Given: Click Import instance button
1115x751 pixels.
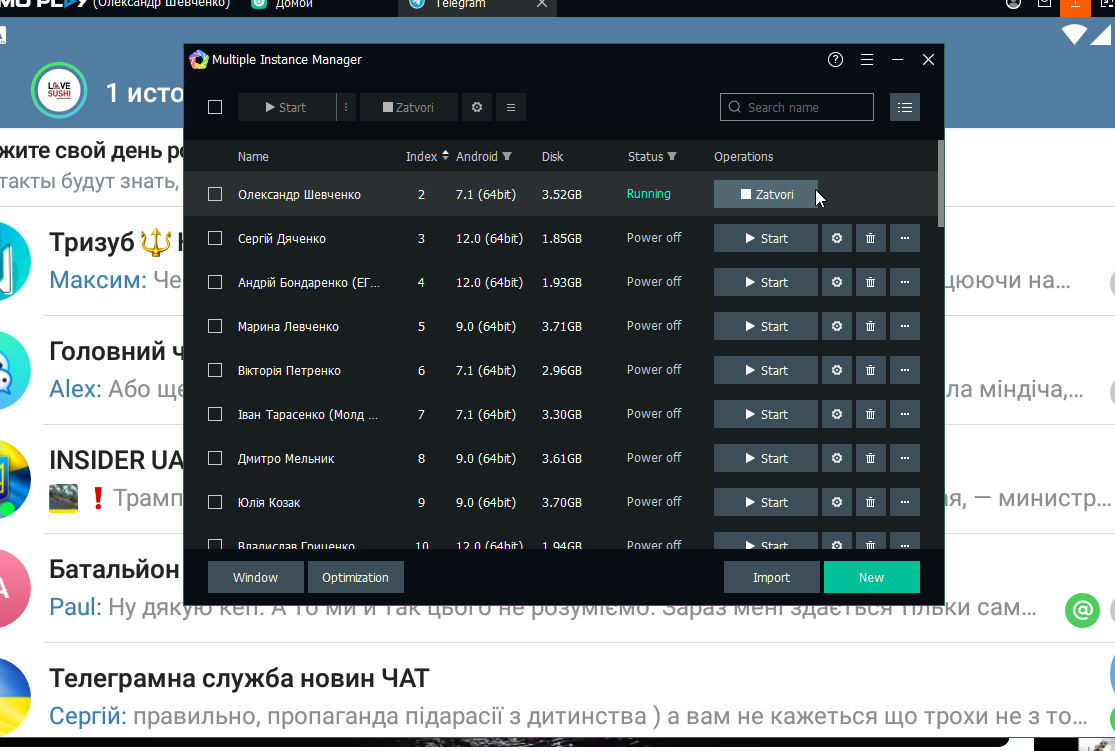Looking at the screenshot, I should coord(772,577).
